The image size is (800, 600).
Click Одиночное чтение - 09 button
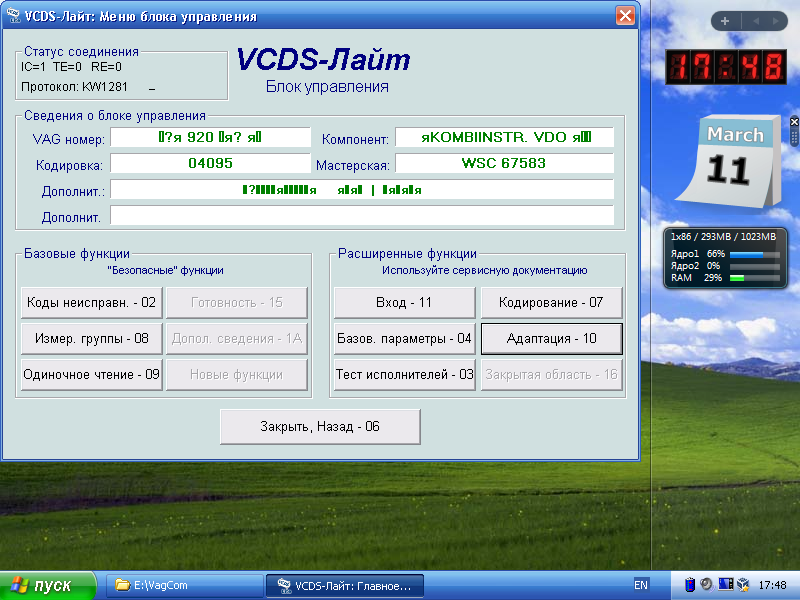[x=92, y=374]
